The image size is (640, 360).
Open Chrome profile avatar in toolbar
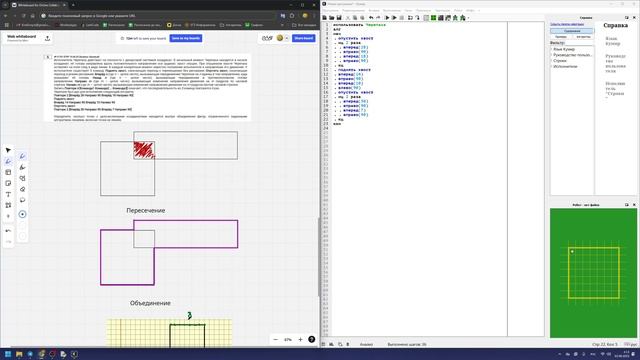tap(304, 16)
